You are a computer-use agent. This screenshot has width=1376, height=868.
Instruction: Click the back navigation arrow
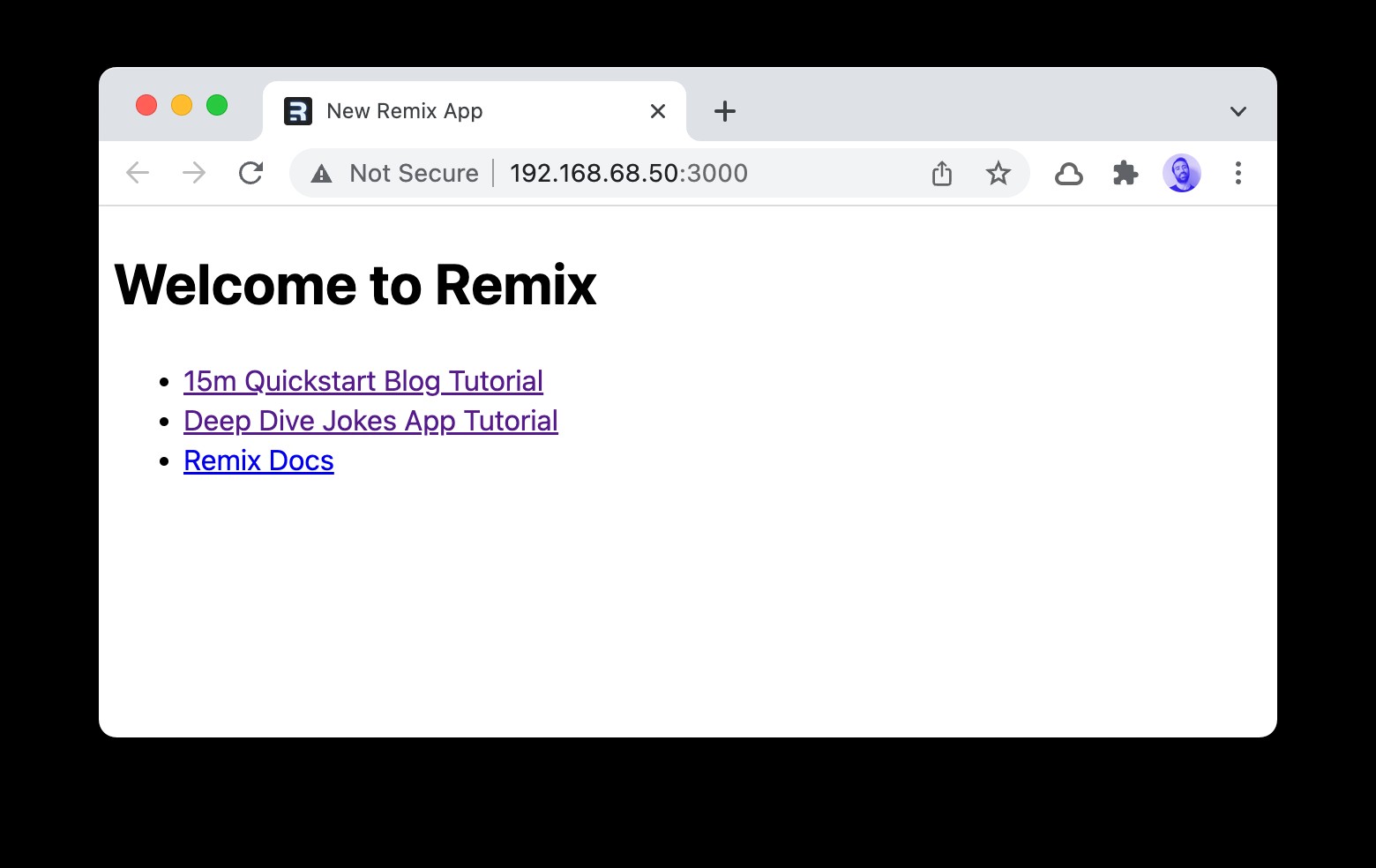pyautogui.click(x=138, y=173)
